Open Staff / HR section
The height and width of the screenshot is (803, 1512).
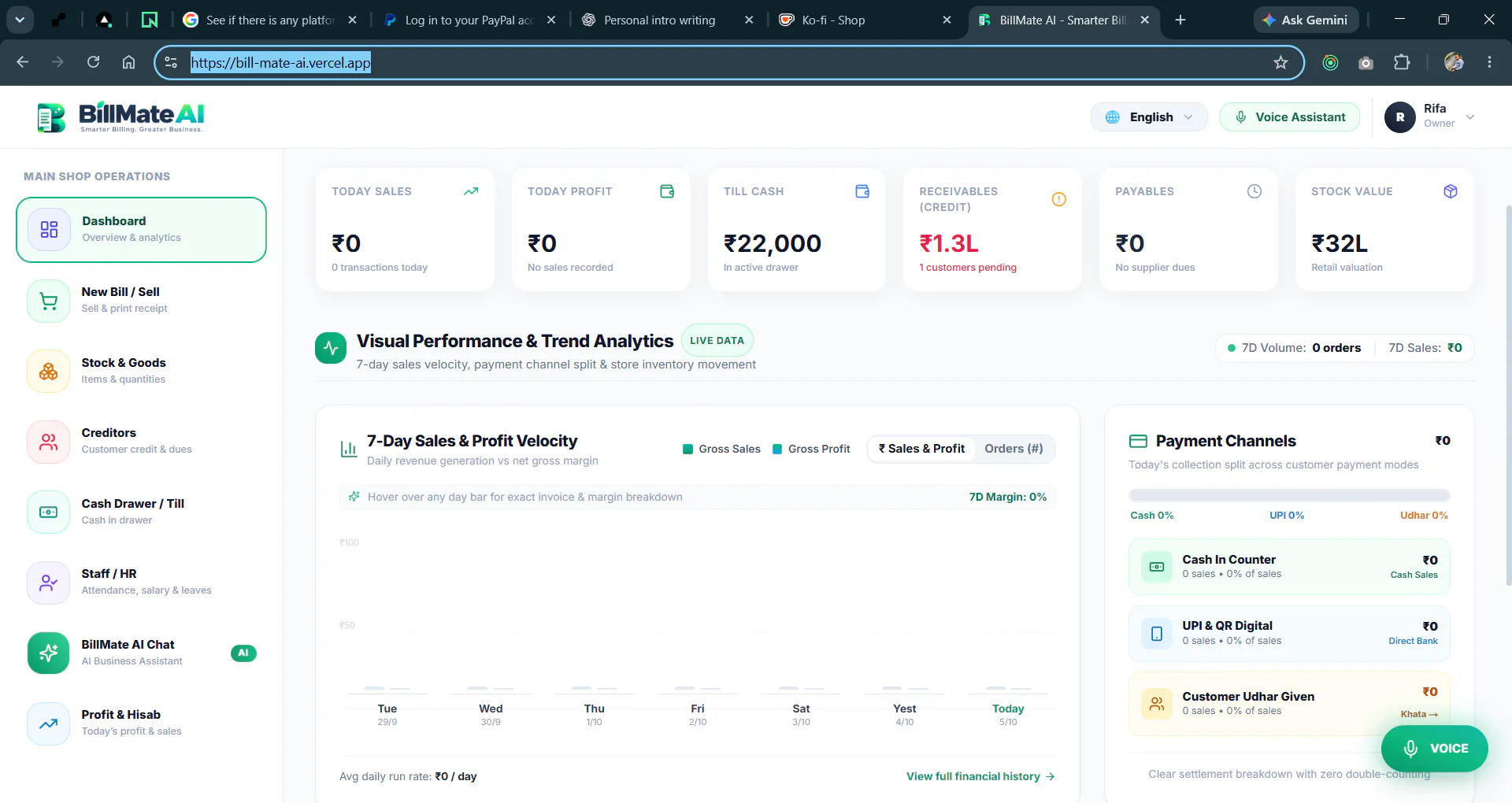[141, 582]
